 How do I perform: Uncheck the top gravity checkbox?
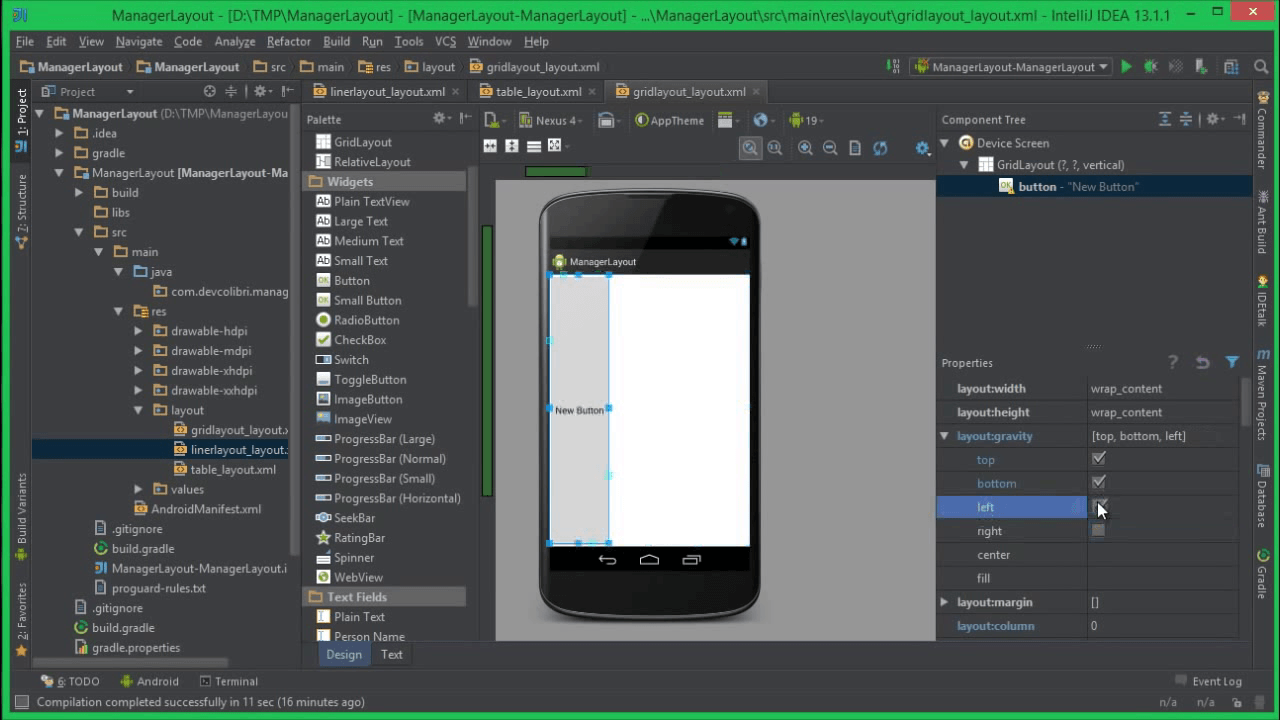(1098, 459)
